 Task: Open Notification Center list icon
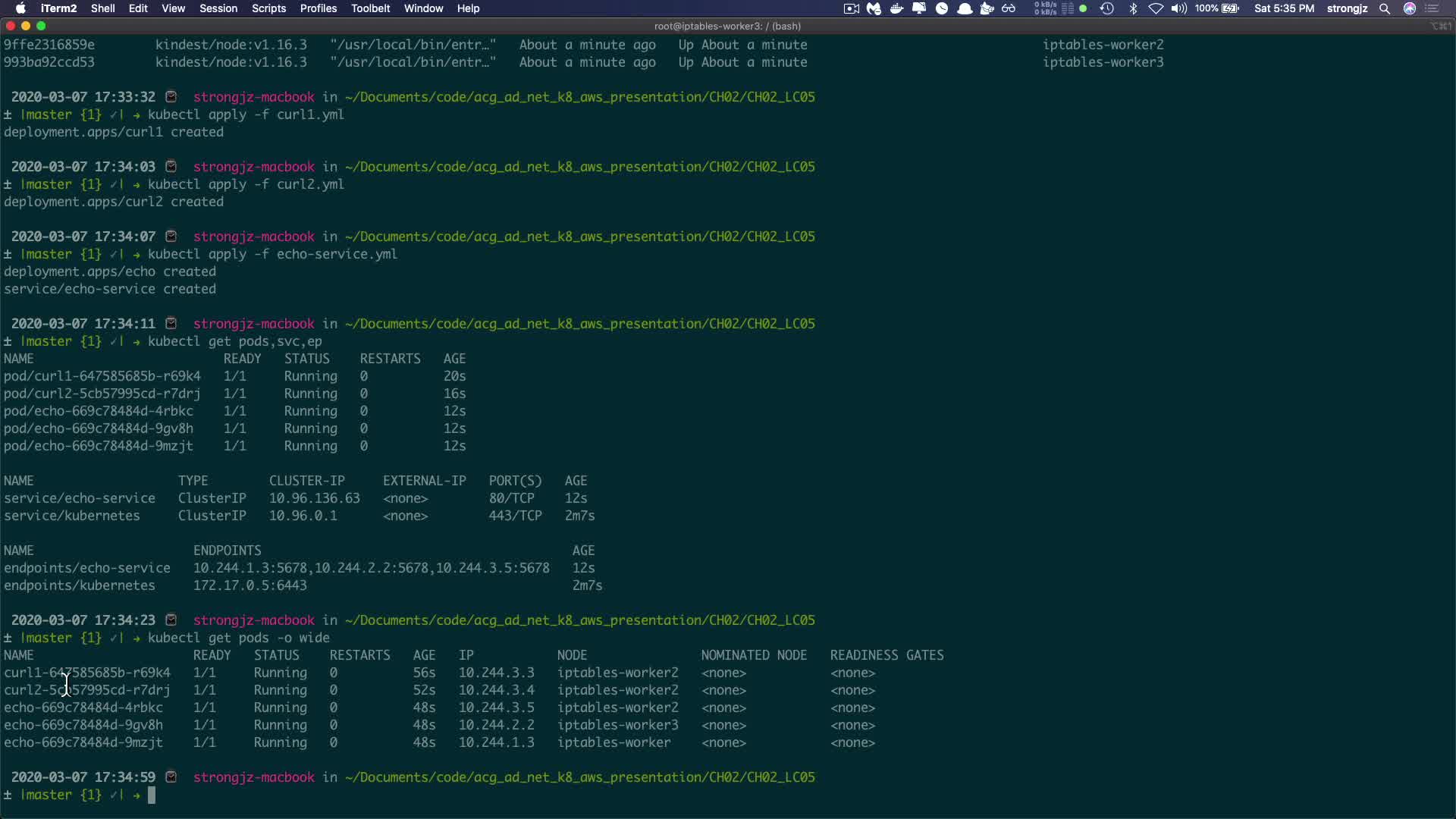tap(1432, 8)
